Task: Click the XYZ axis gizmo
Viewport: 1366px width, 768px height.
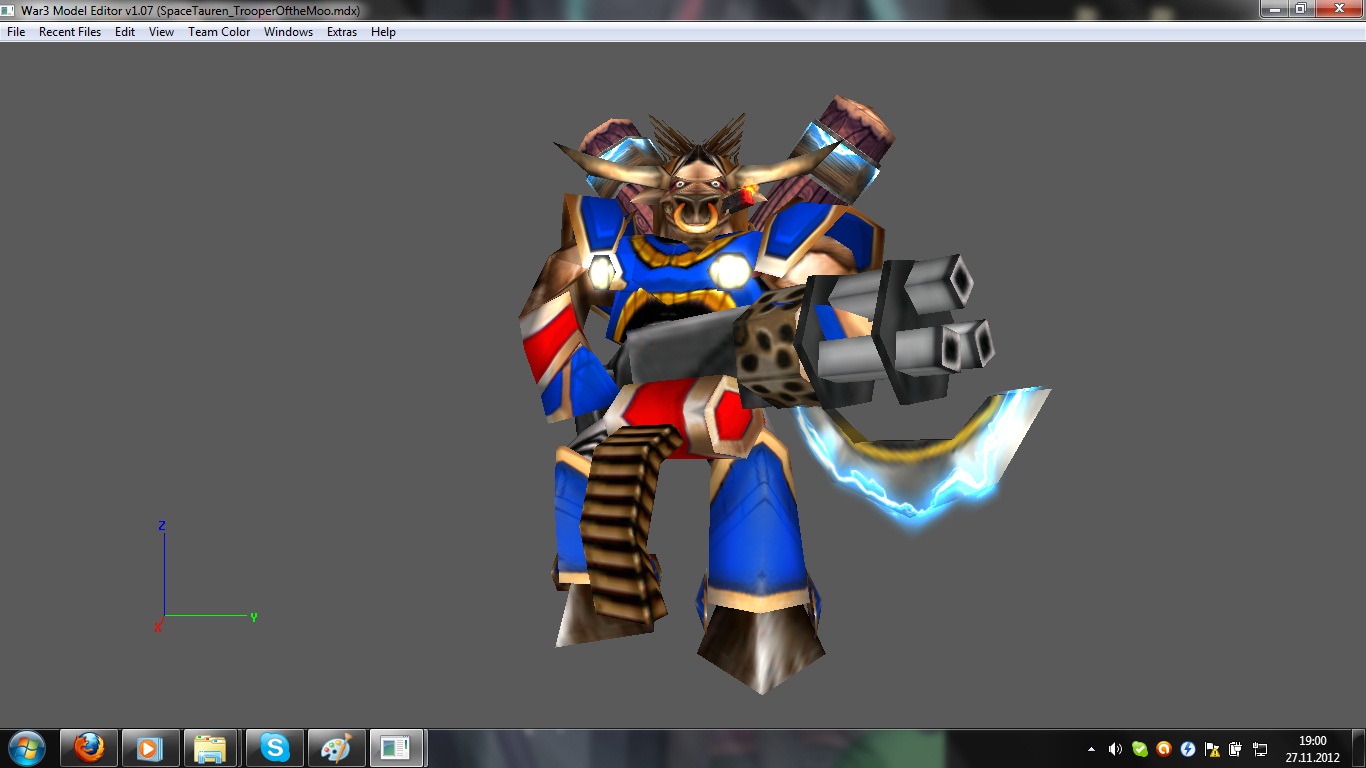Action: coord(205,578)
